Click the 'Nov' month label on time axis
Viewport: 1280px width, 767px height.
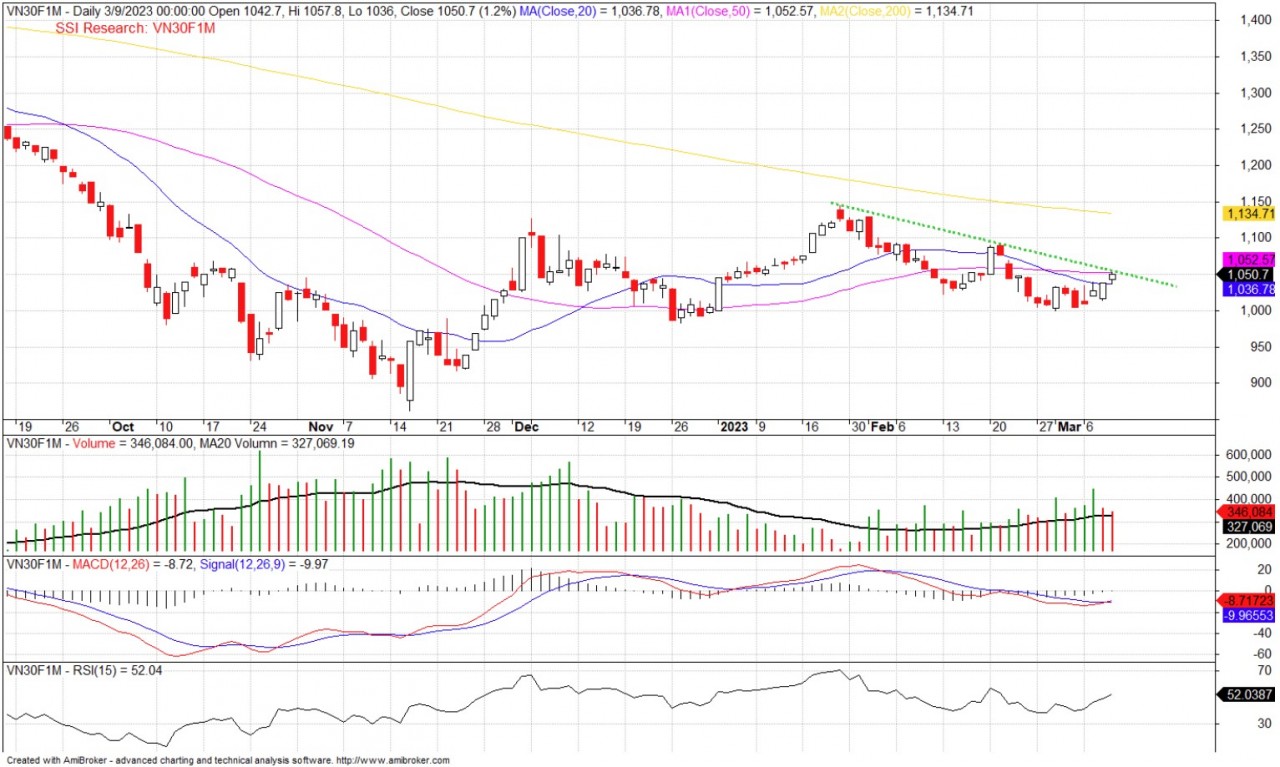pos(320,426)
